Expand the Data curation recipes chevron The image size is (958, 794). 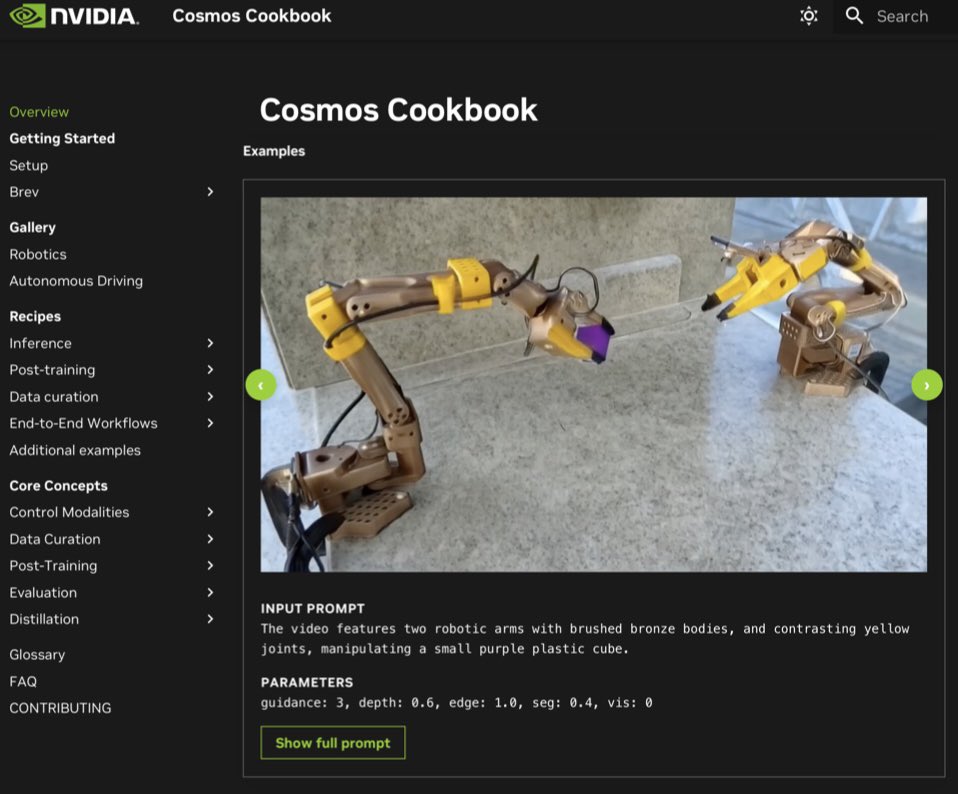pyautogui.click(x=210, y=396)
